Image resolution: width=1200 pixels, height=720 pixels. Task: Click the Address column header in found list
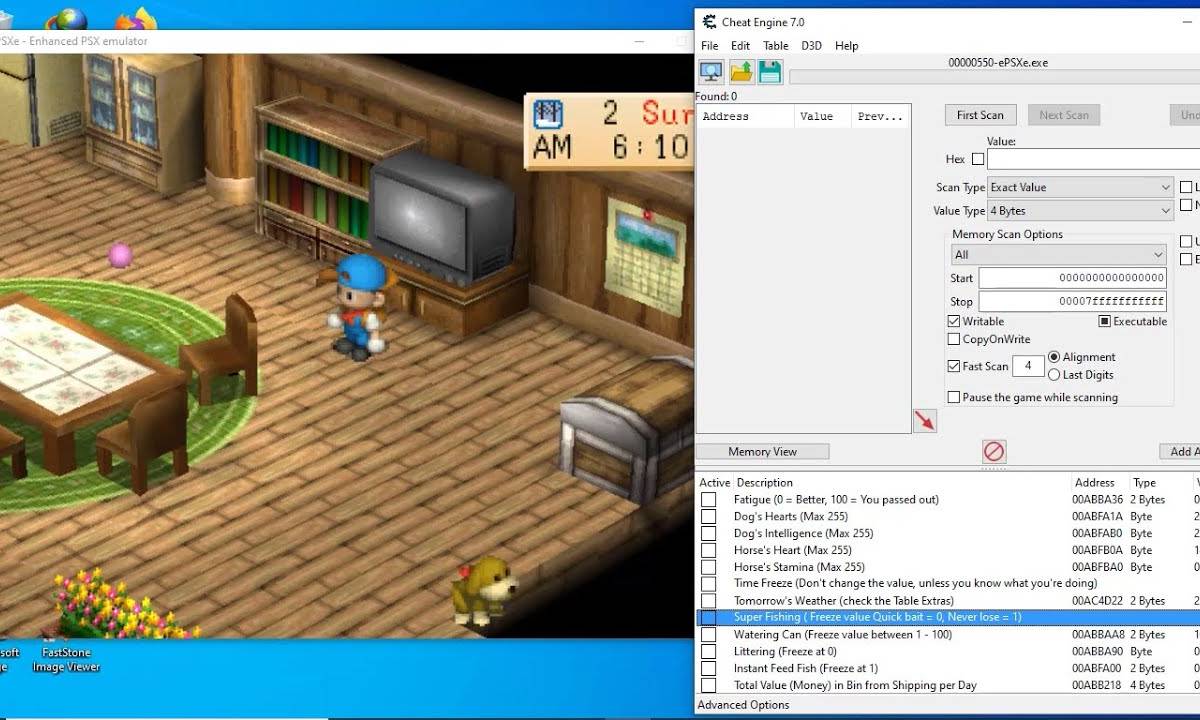745,116
